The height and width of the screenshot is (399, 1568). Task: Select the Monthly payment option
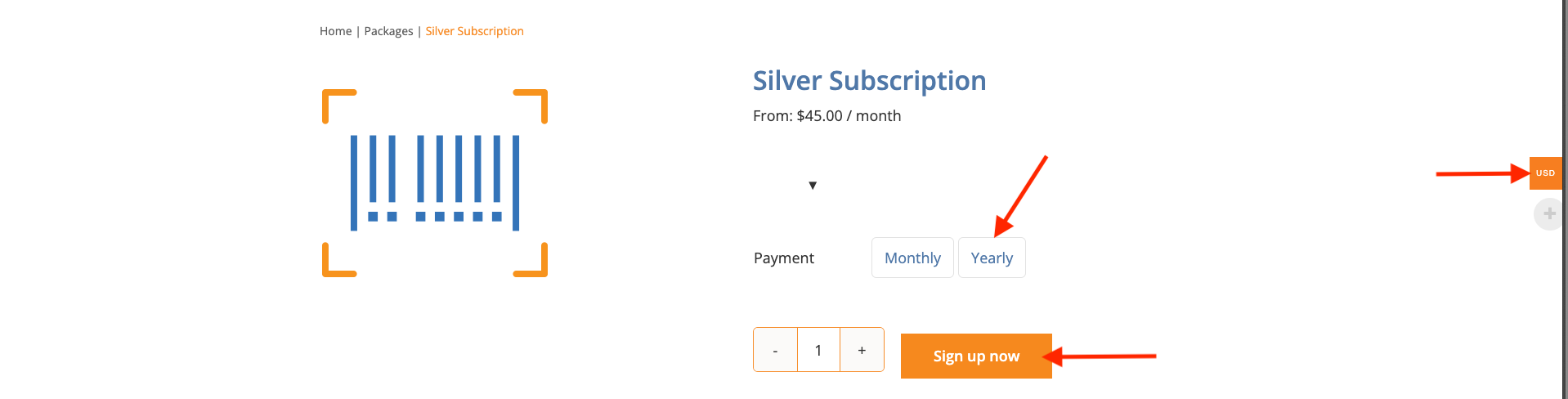click(912, 258)
